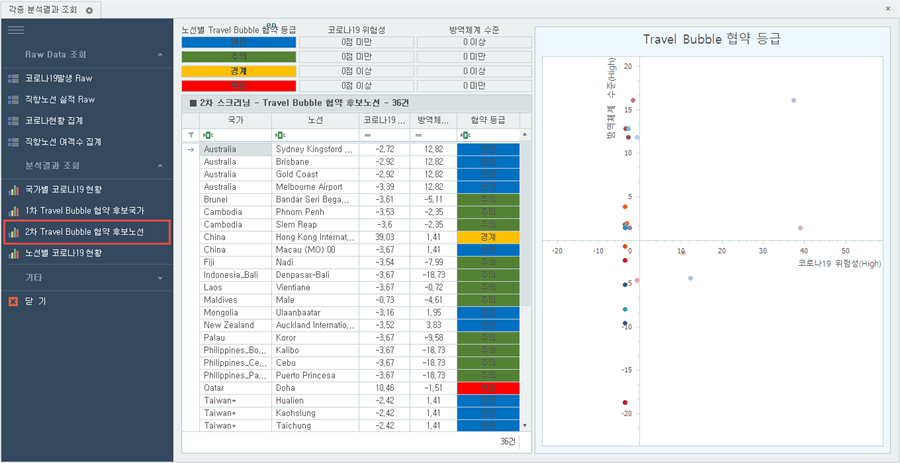Click the grid icon beside 직항노선 실적 Raw
This screenshot has width=900, height=463.
click(14, 99)
